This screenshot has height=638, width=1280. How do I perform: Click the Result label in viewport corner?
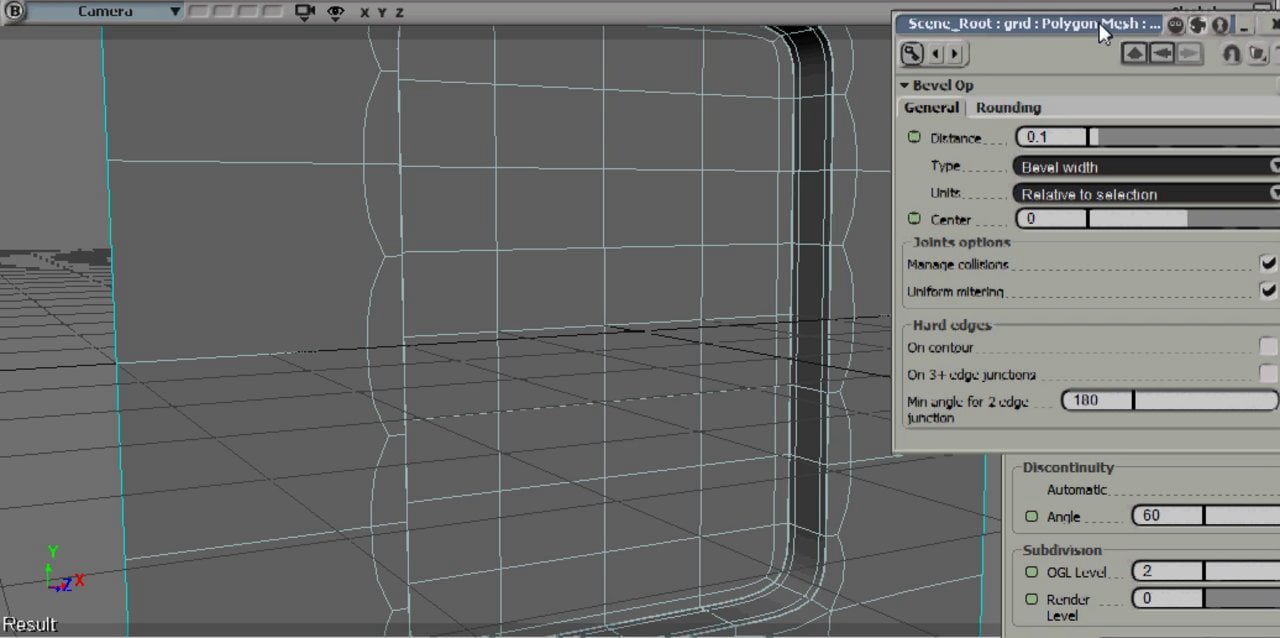tap(30, 624)
